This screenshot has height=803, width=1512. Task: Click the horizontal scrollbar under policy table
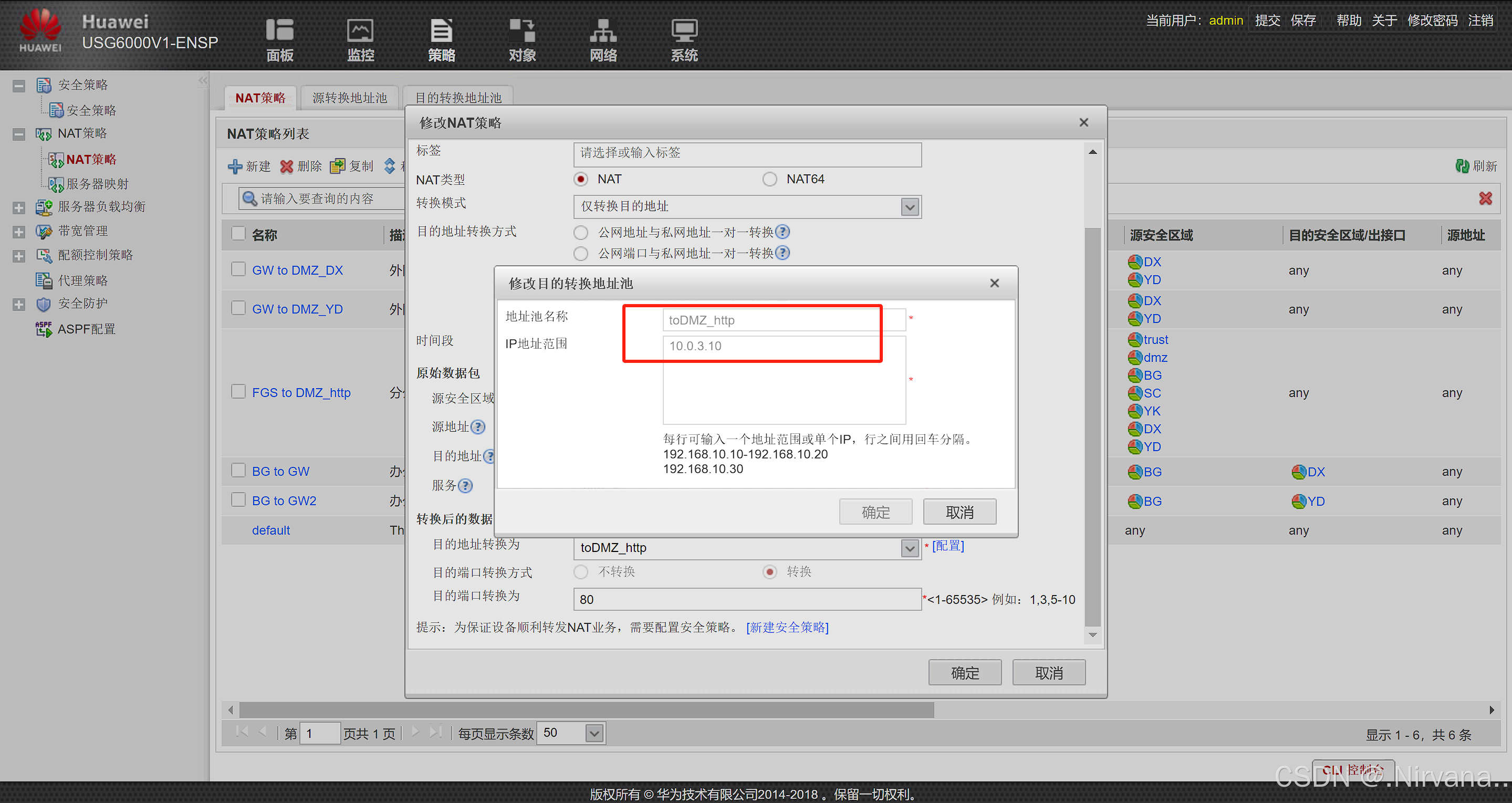(587, 710)
